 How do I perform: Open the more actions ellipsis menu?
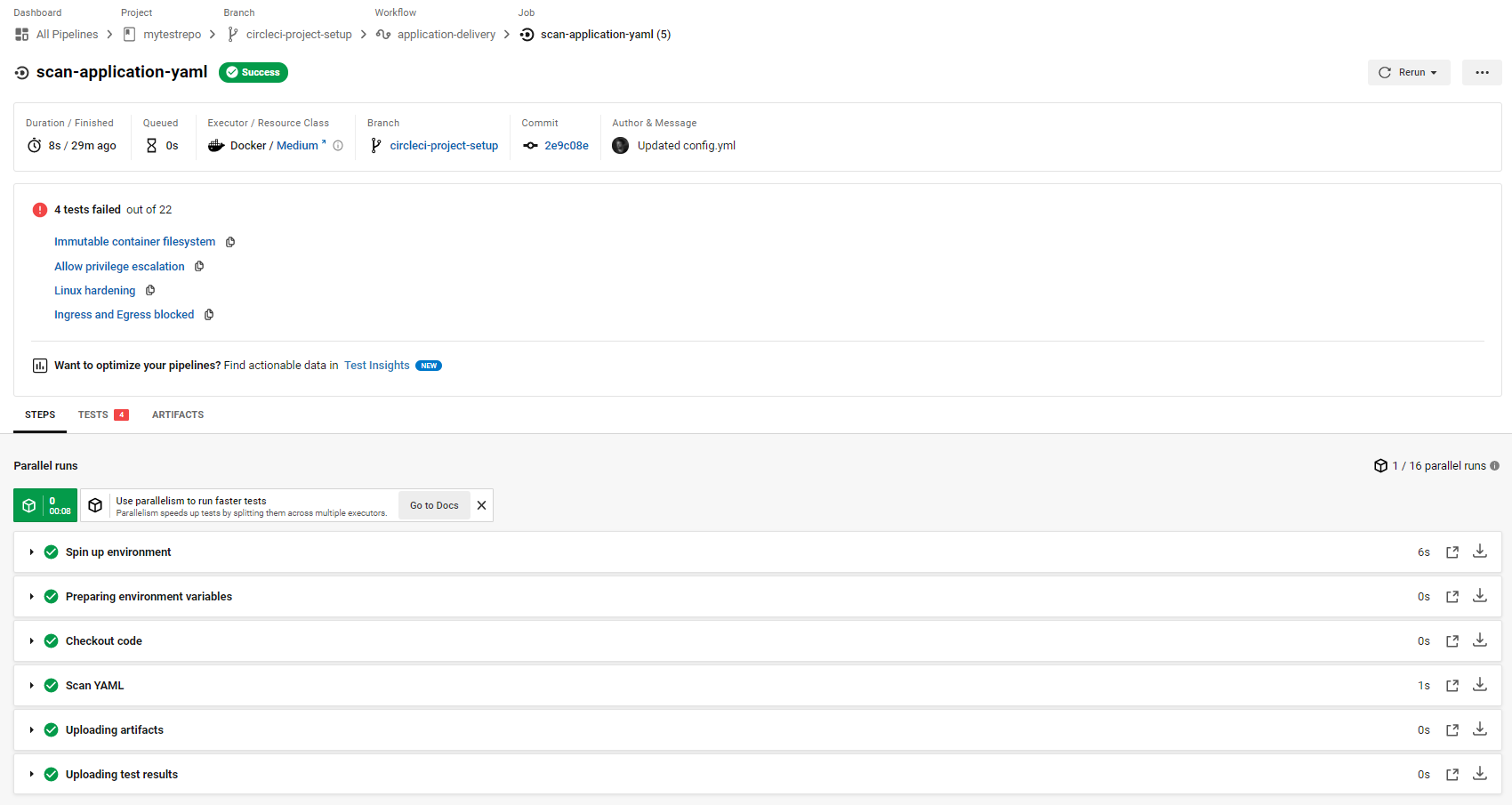1482,73
